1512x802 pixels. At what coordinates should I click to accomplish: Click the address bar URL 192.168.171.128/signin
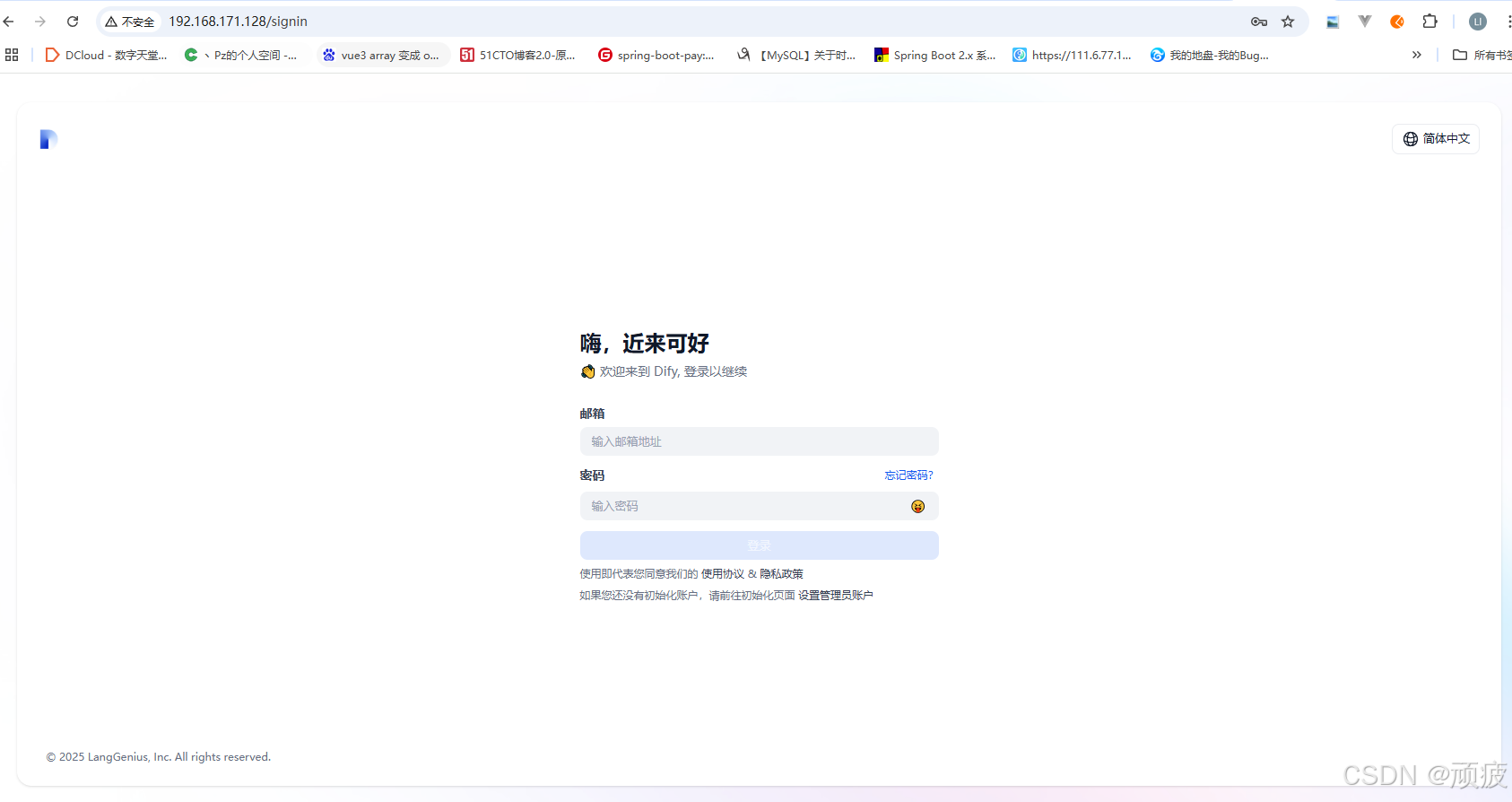pos(238,22)
